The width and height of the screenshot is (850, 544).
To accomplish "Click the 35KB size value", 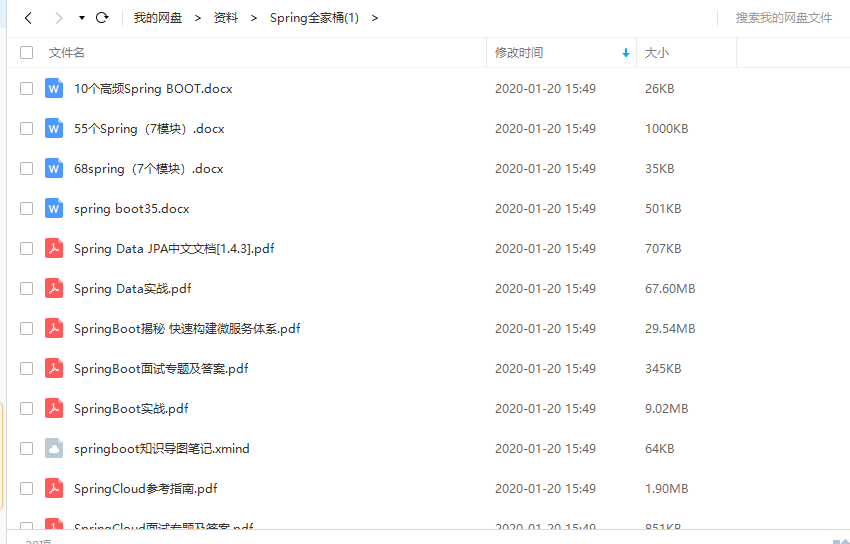I will tap(660, 169).
